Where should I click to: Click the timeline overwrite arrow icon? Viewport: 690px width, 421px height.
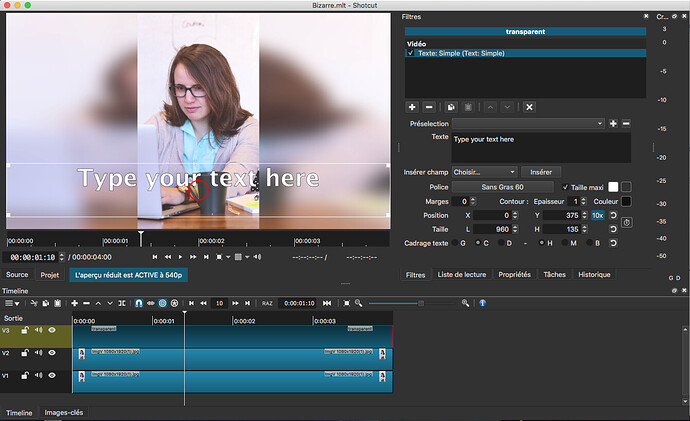pos(110,303)
